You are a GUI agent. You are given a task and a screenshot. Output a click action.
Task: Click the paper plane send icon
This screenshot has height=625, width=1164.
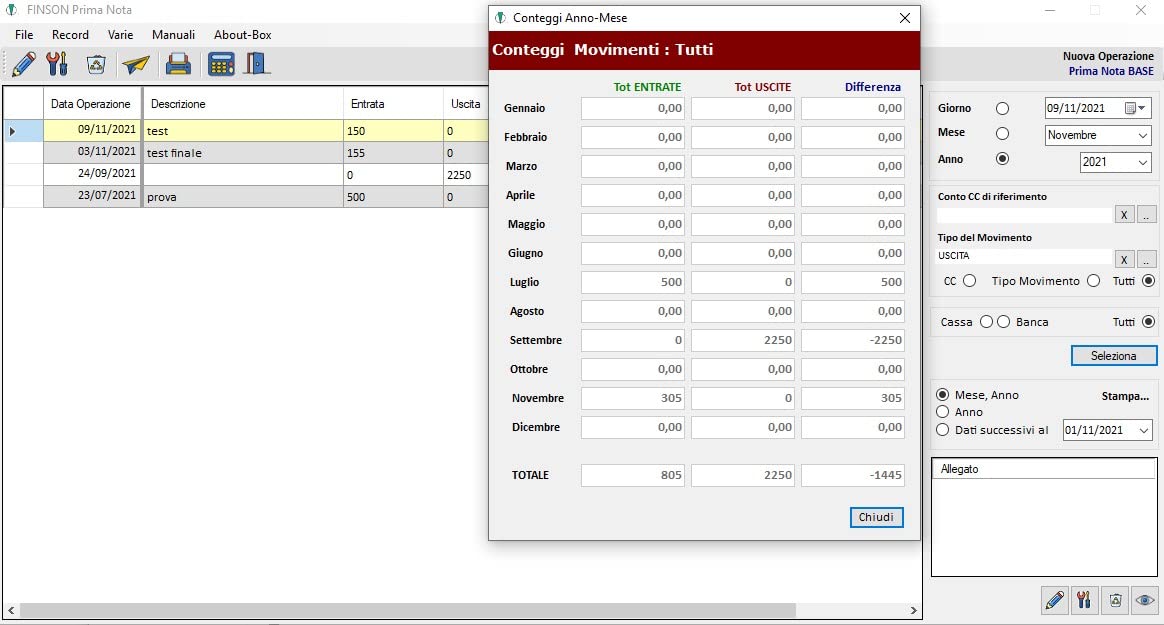tap(136, 65)
